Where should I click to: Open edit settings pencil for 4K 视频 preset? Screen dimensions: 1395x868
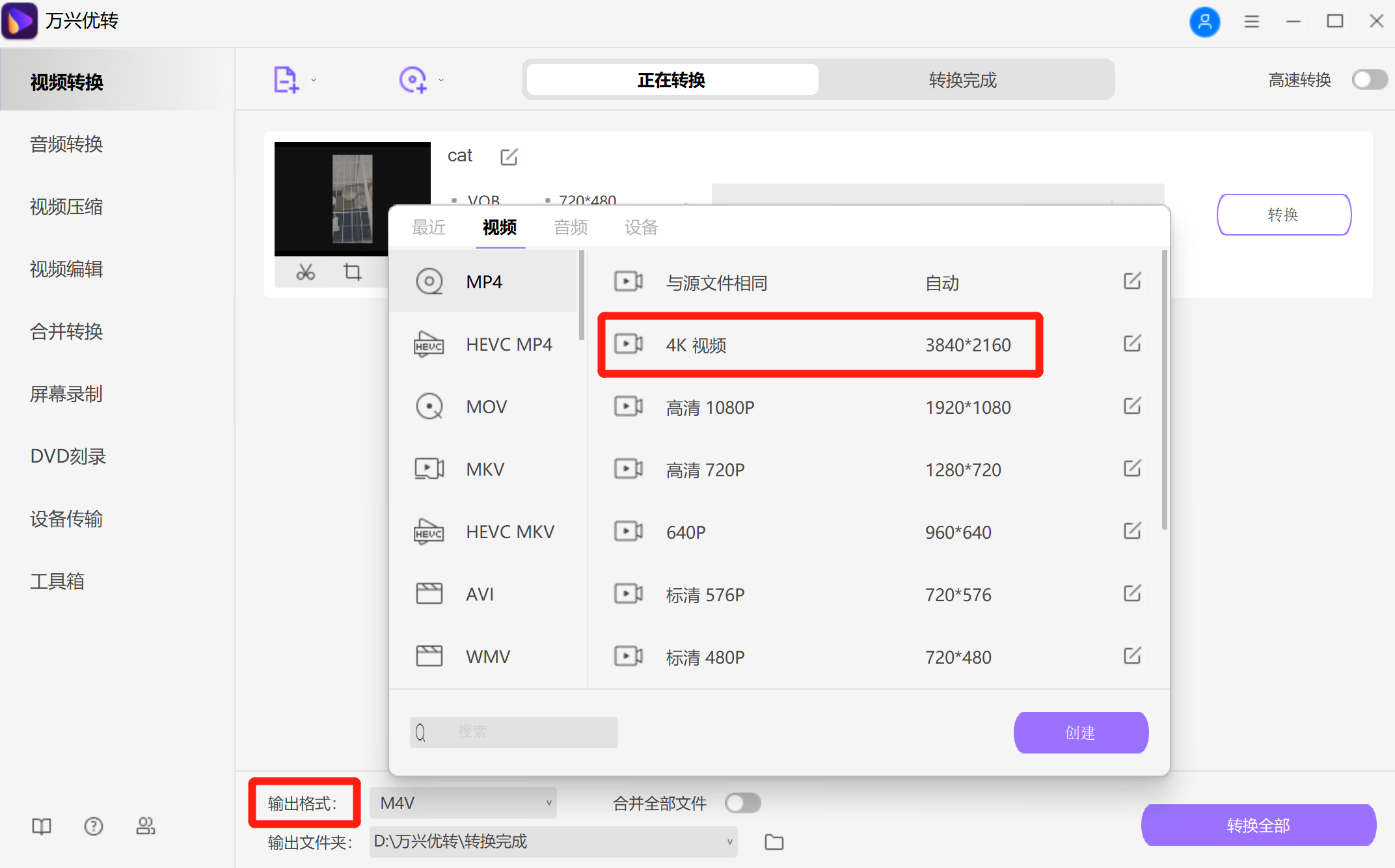pyautogui.click(x=1131, y=344)
